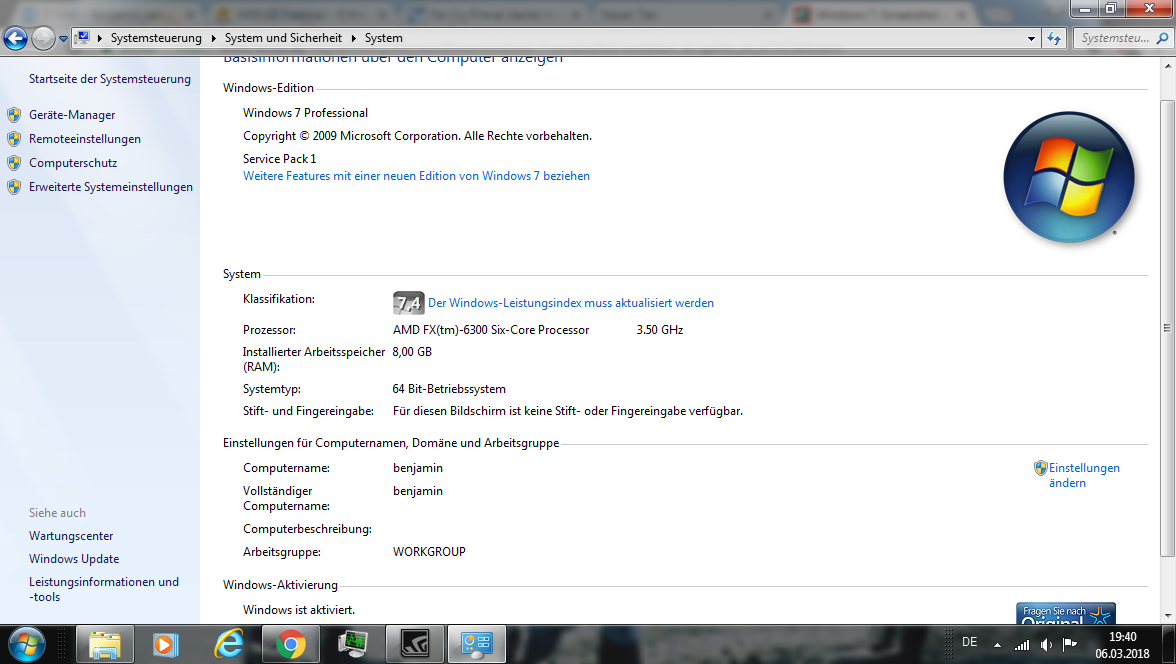Click shield icon next to Erweiterte Systemeinstellungen

pyautogui.click(x=14, y=187)
